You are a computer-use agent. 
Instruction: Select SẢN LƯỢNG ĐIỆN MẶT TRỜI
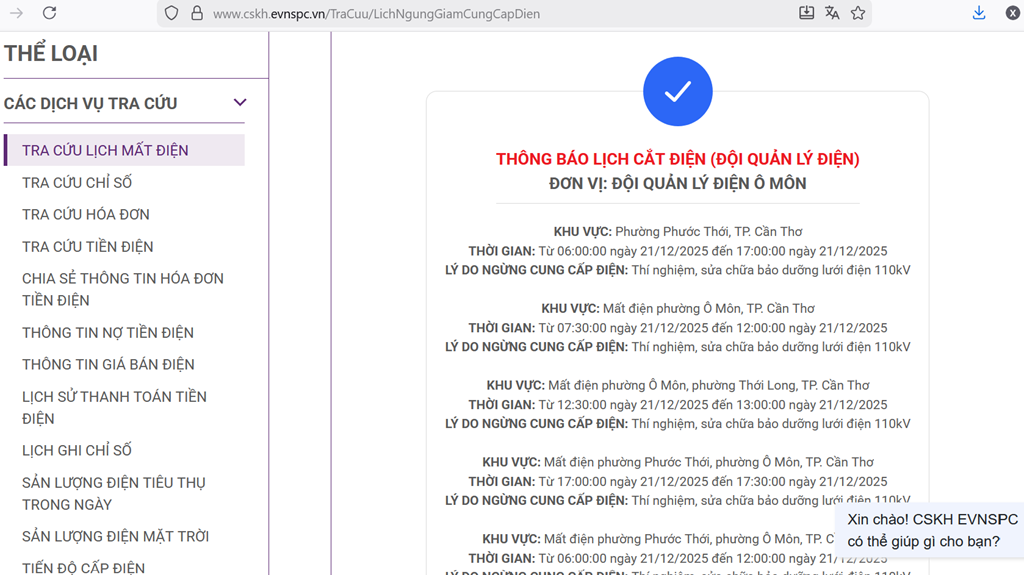(x=115, y=537)
